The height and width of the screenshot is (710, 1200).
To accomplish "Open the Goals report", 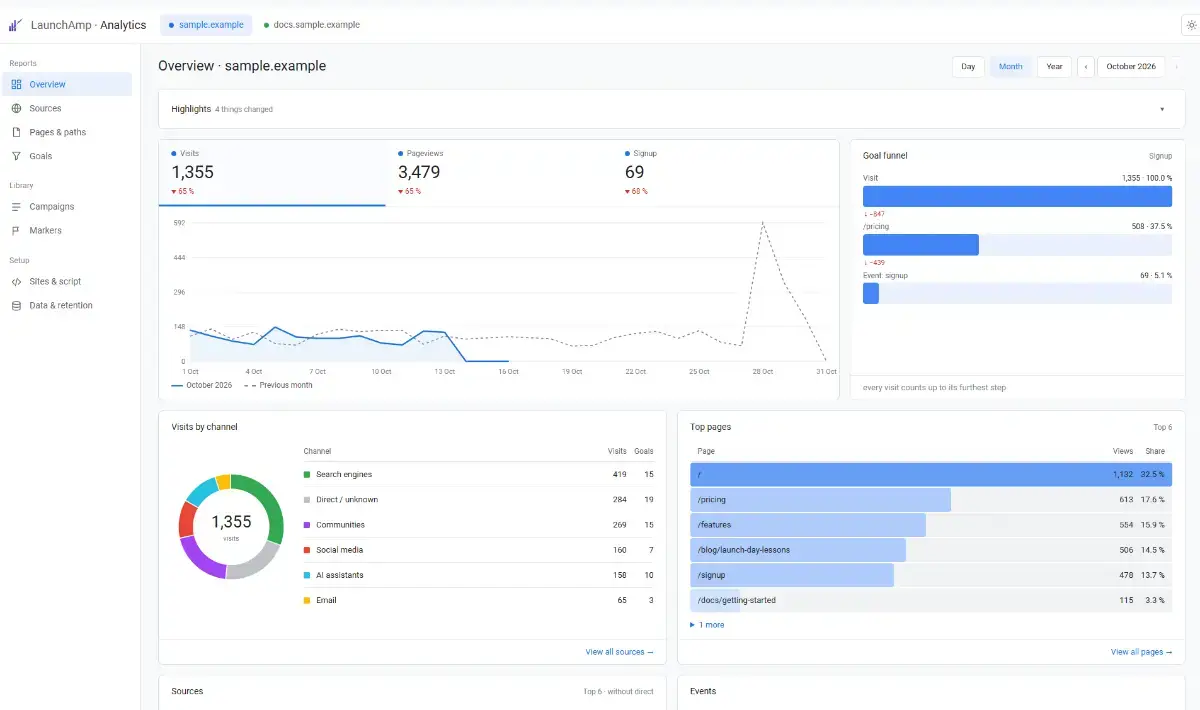I will click(68, 156).
